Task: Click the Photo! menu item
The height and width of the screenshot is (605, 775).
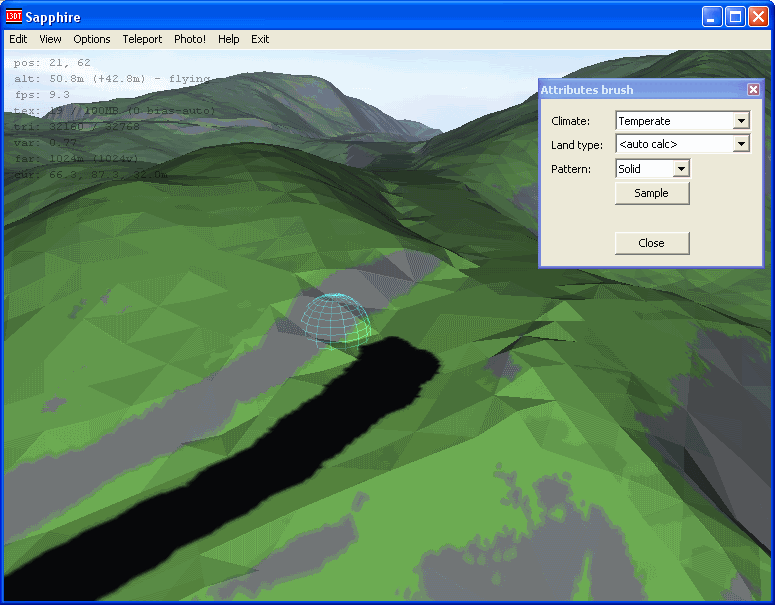Action: [x=190, y=39]
